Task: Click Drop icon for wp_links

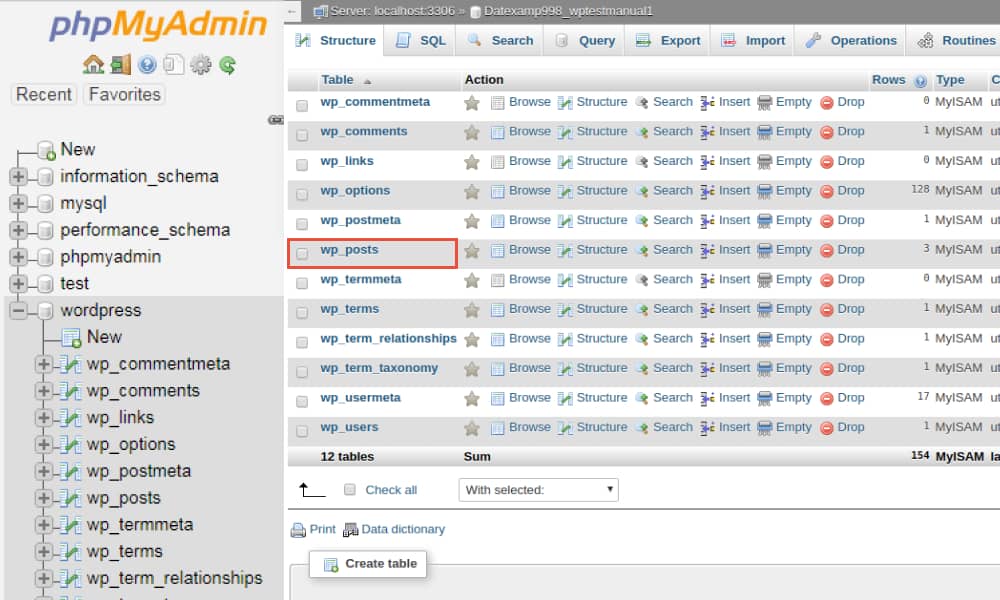Action: pyautogui.click(x=827, y=162)
